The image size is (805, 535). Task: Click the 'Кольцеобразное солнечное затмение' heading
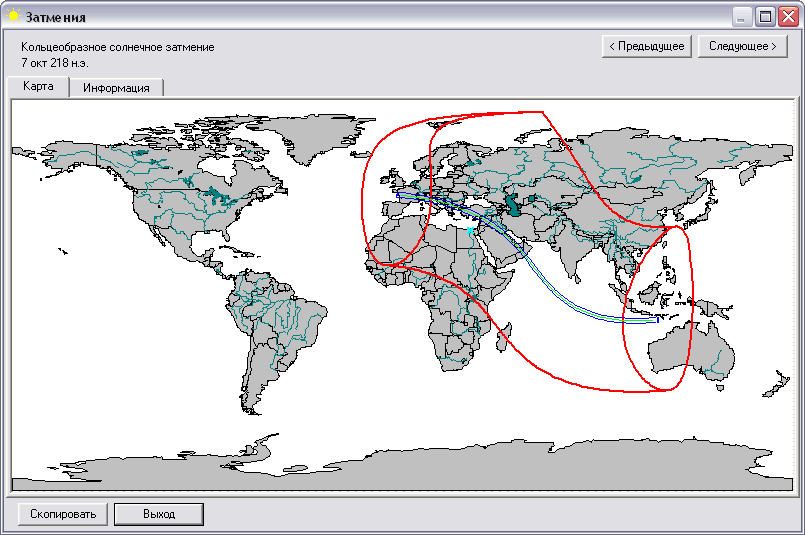click(x=118, y=47)
